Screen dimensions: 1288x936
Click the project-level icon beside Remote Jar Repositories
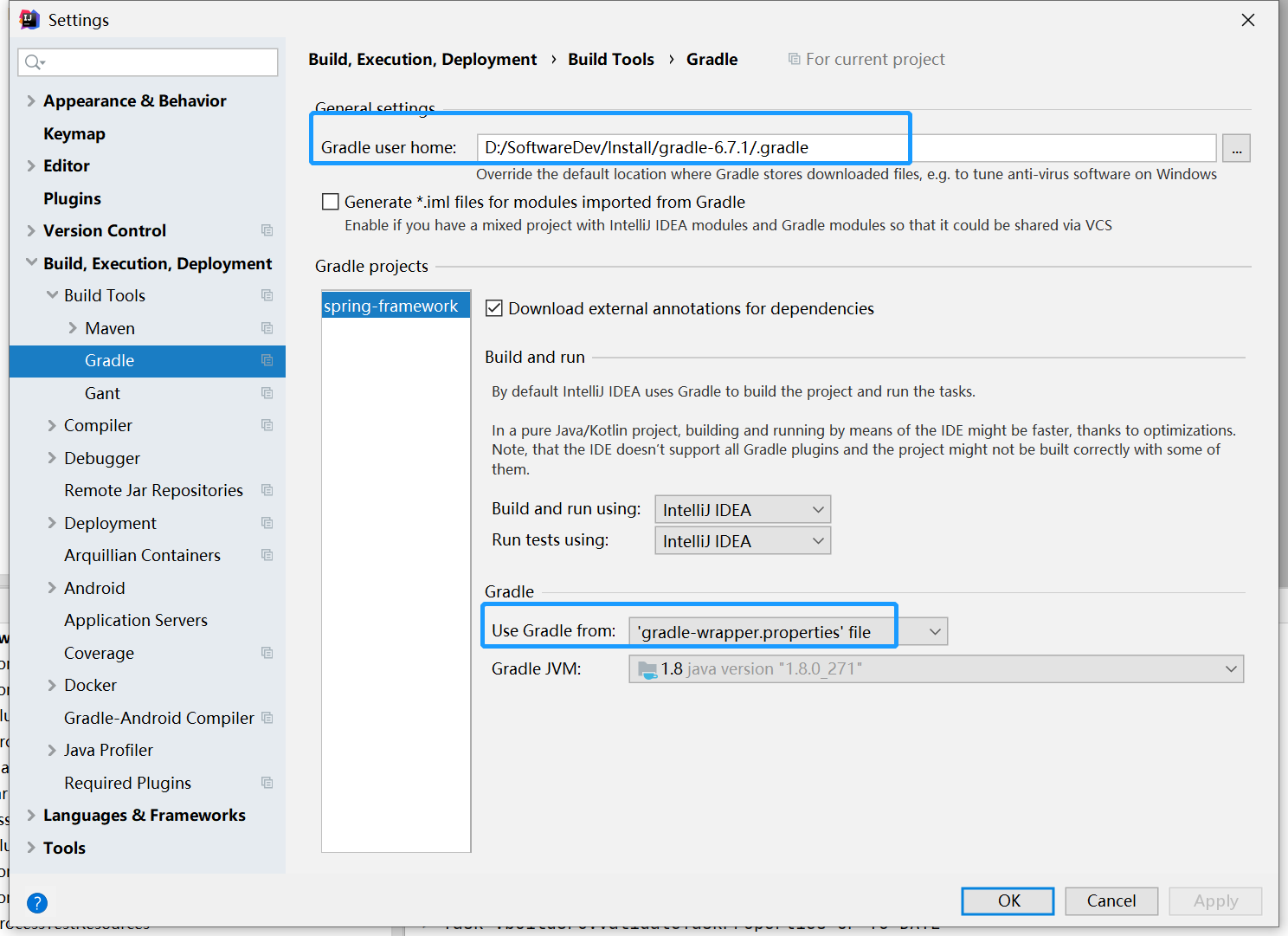click(267, 490)
